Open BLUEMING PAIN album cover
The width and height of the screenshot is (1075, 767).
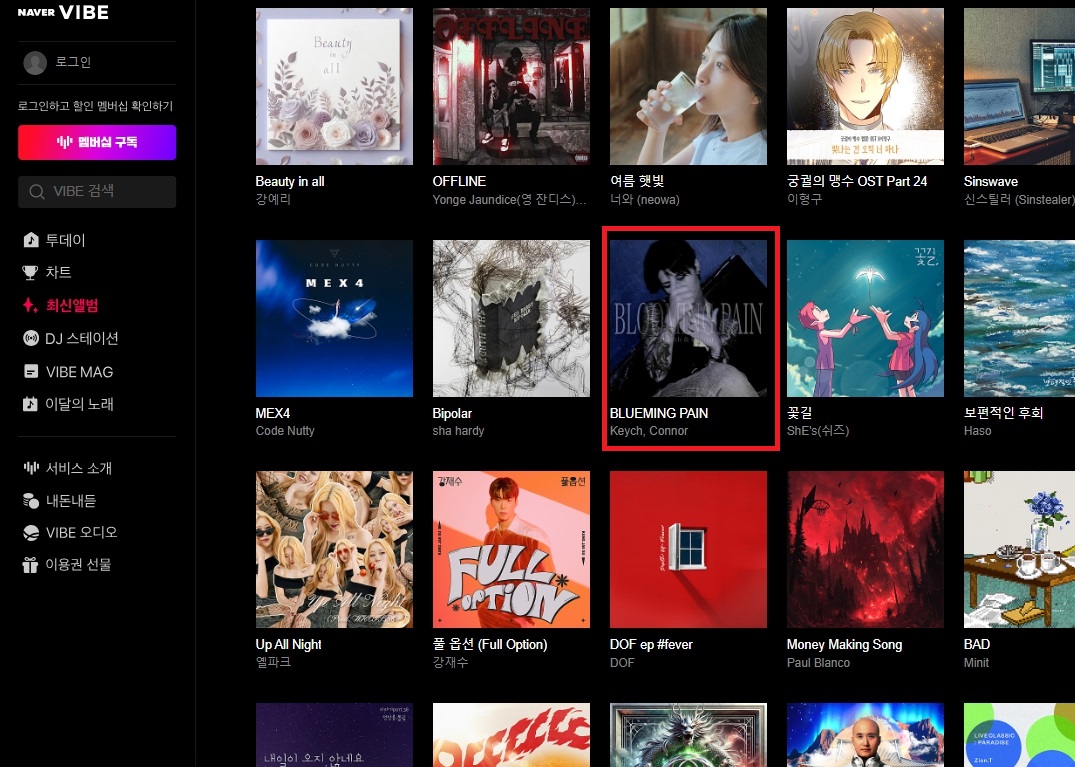[x=688, y=318]
